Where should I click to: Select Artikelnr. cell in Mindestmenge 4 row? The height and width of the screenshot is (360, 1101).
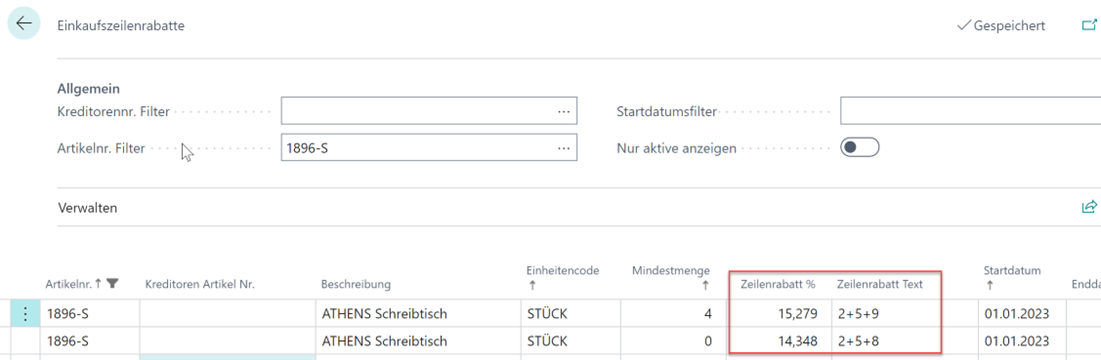click(x=90, y=314)
